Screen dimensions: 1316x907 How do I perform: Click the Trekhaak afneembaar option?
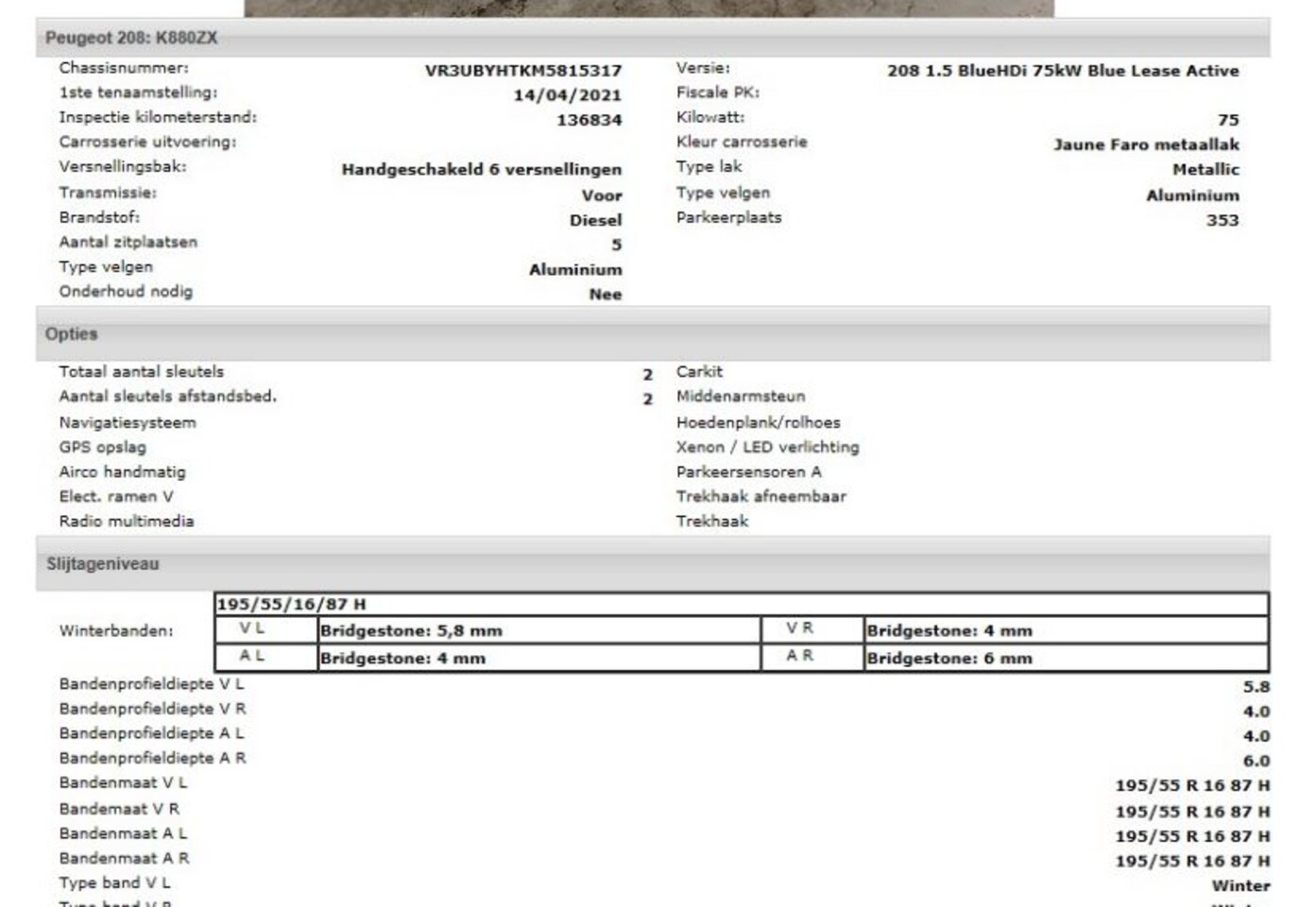pos(761,497)
